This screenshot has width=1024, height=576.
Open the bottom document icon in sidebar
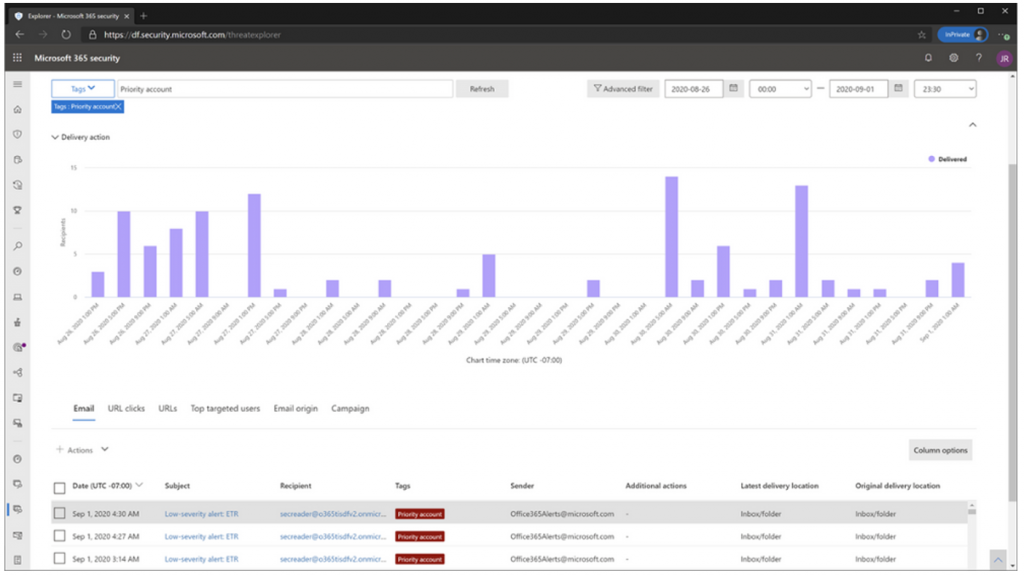point(18,560)
